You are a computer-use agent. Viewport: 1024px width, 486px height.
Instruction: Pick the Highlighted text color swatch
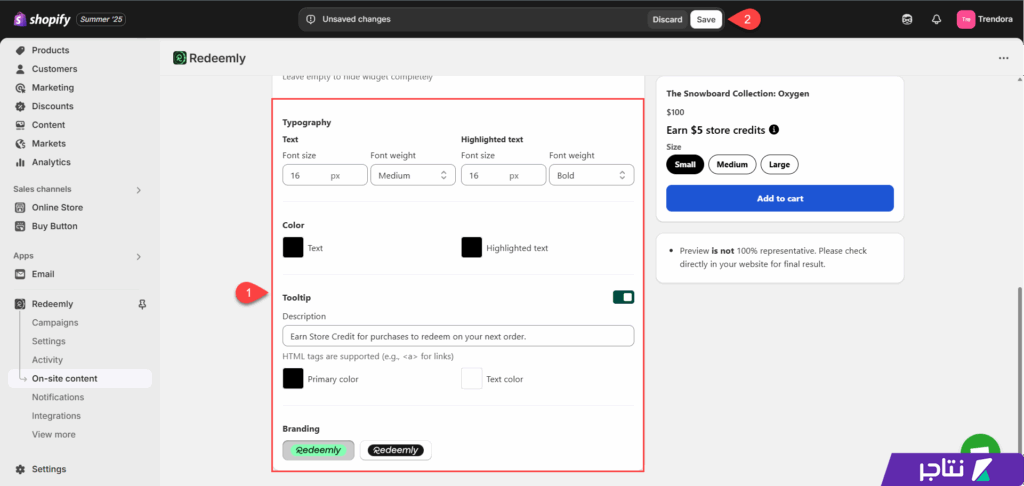[472, 248]
